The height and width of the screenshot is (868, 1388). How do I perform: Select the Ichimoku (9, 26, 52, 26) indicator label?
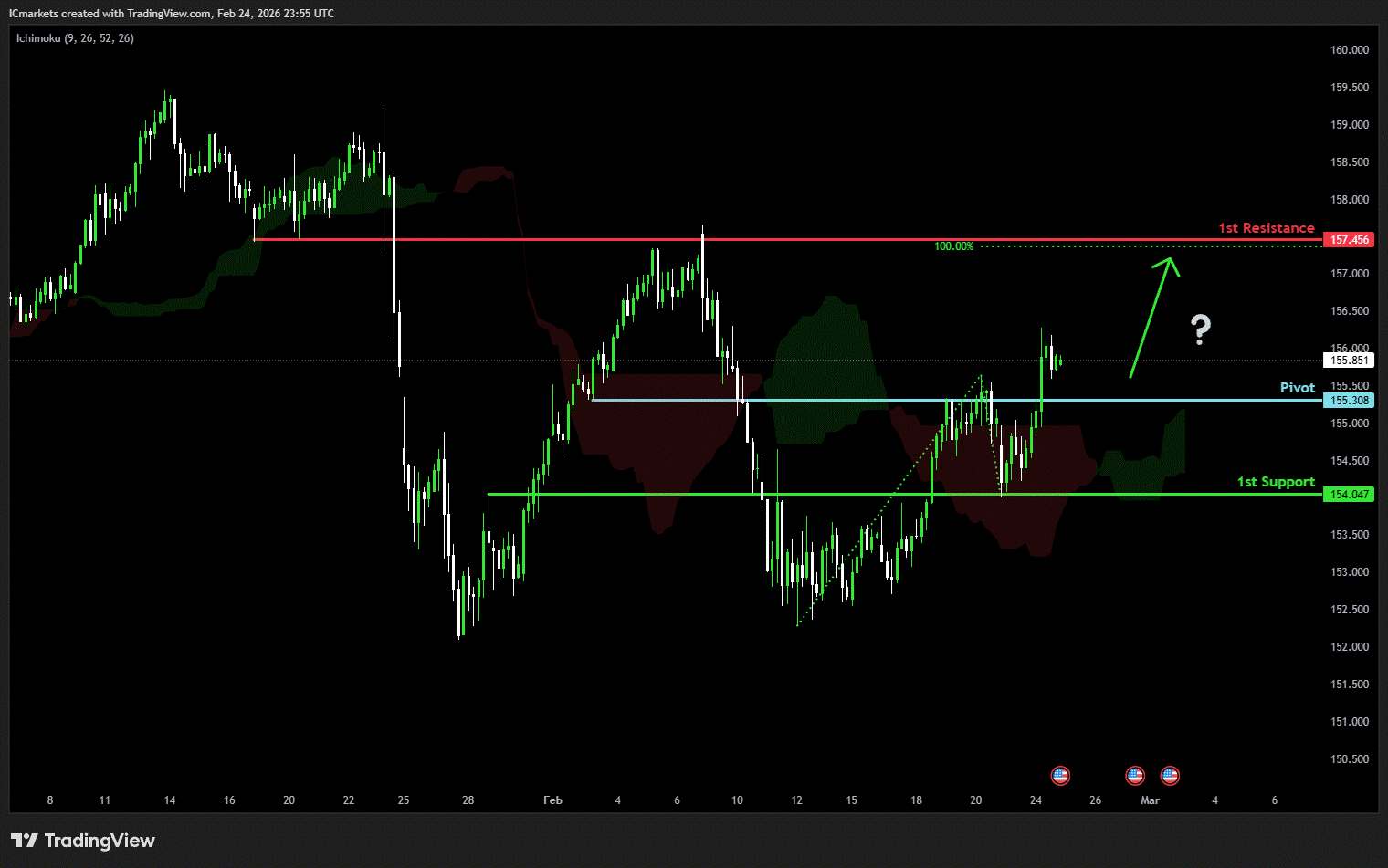tap(75, 38)
